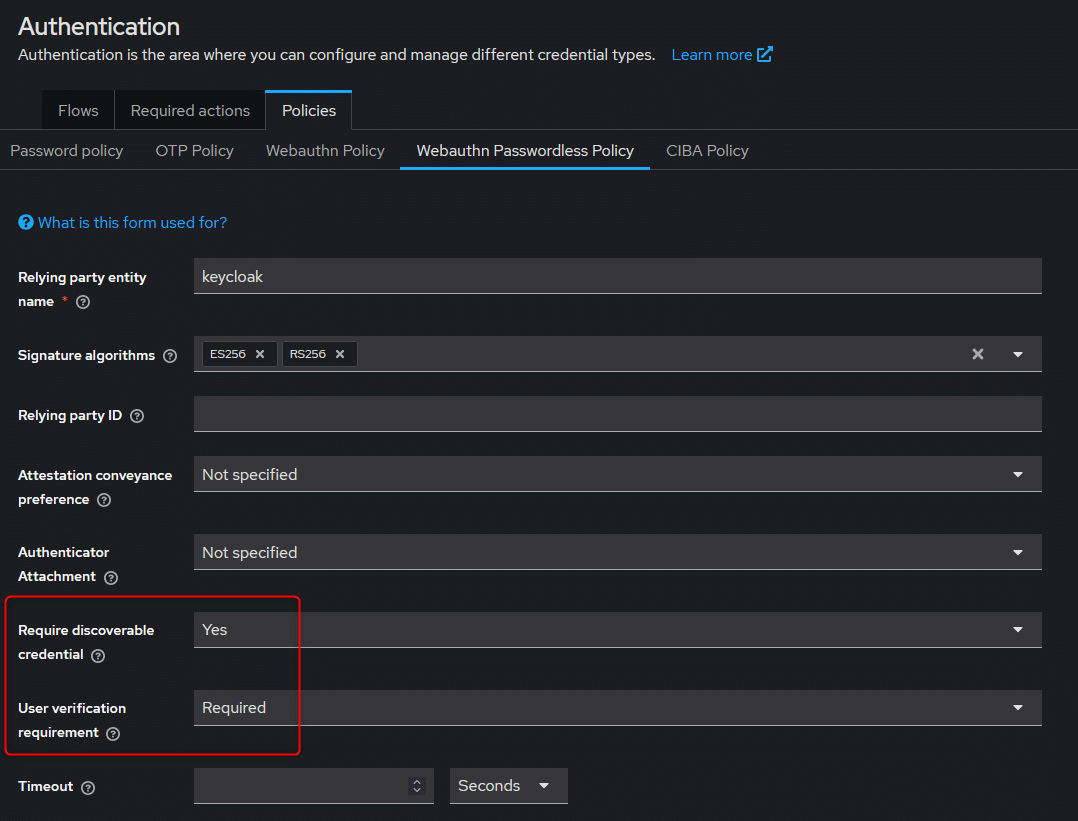Select Webauthn Passwordless Policy sub-tab

tap(525, 151)
